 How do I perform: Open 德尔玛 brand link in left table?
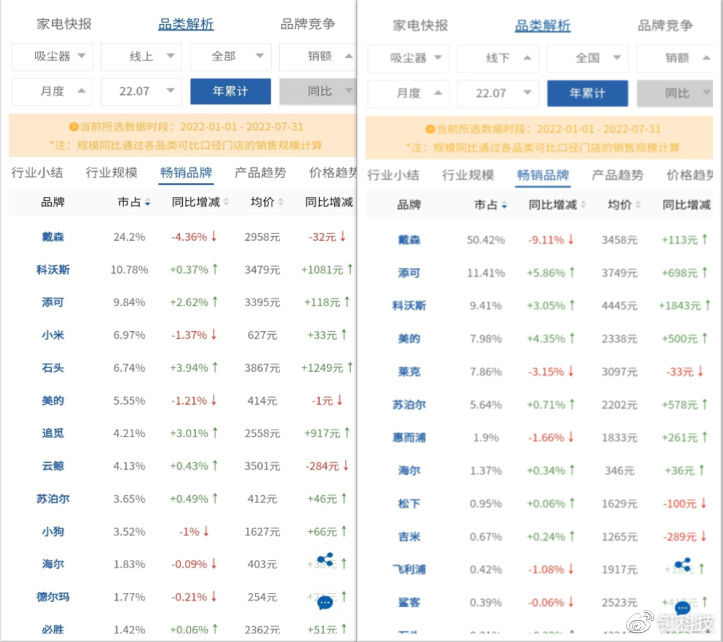point(53,597)
